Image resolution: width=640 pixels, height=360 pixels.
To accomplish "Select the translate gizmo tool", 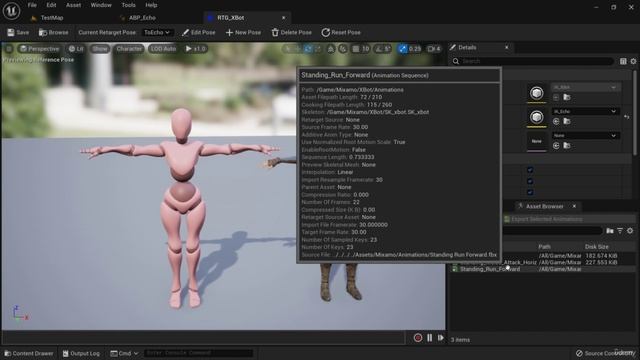I will 298,49.
